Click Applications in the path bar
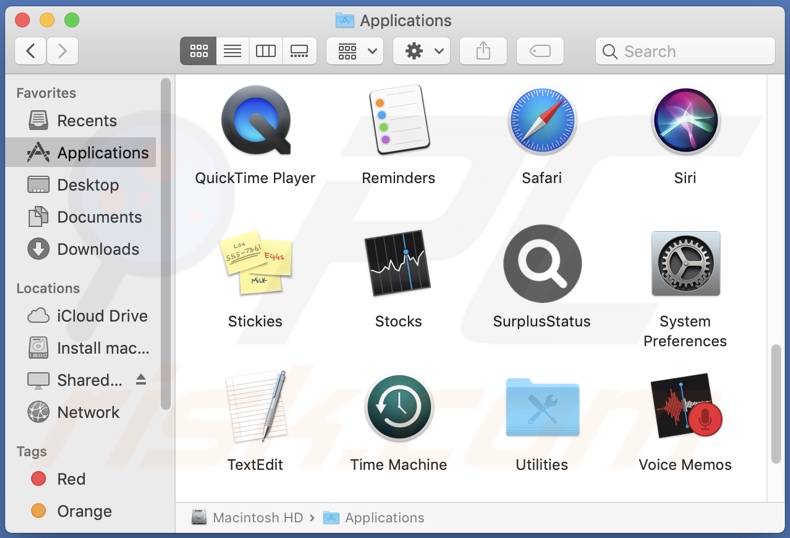The image size is (790, 538). [x=374, y=517]
